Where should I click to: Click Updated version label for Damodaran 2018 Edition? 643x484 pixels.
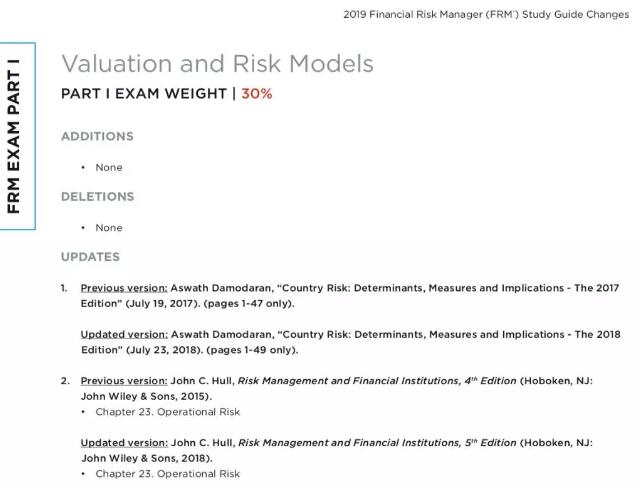pyautogui.click(x=123, y=334)
